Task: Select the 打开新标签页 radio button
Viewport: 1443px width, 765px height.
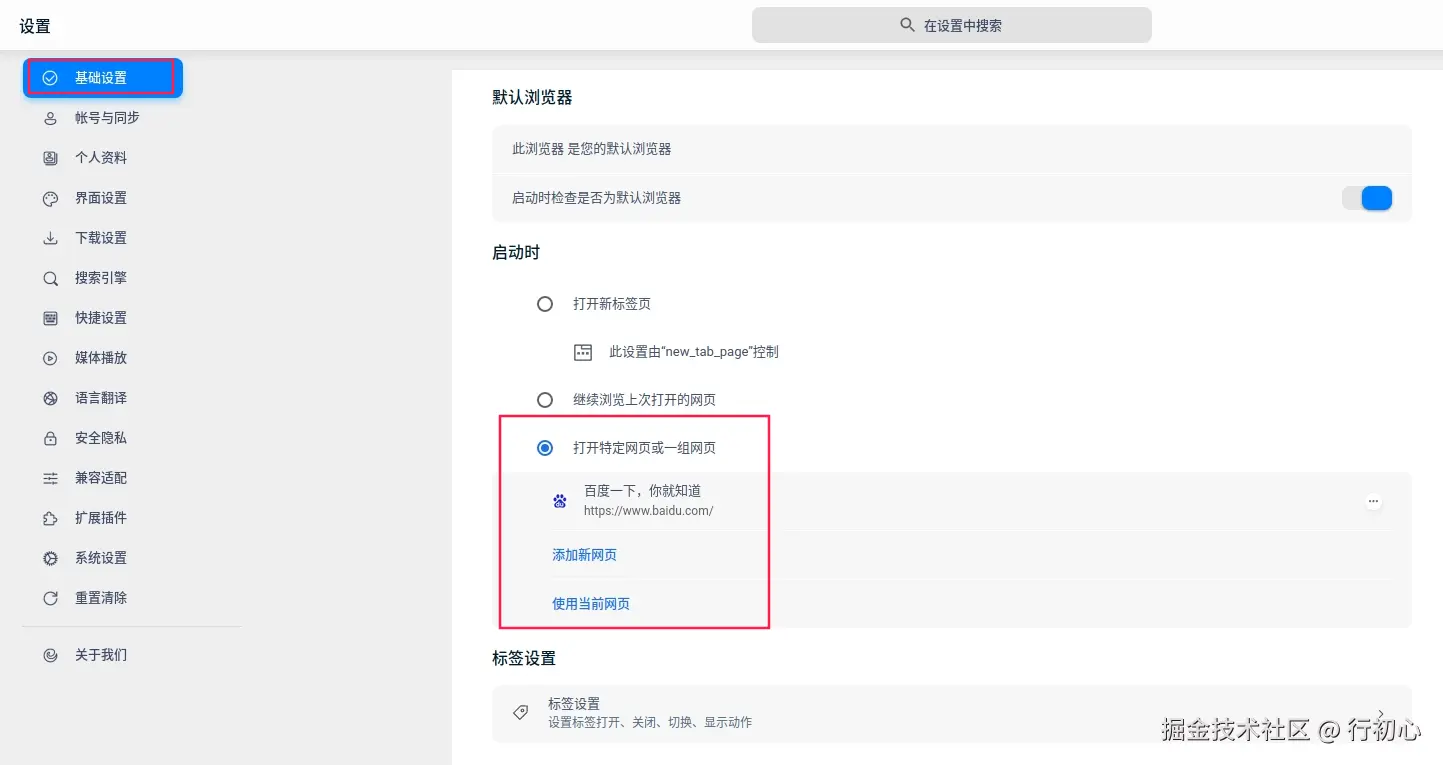Action: (544, 303)
